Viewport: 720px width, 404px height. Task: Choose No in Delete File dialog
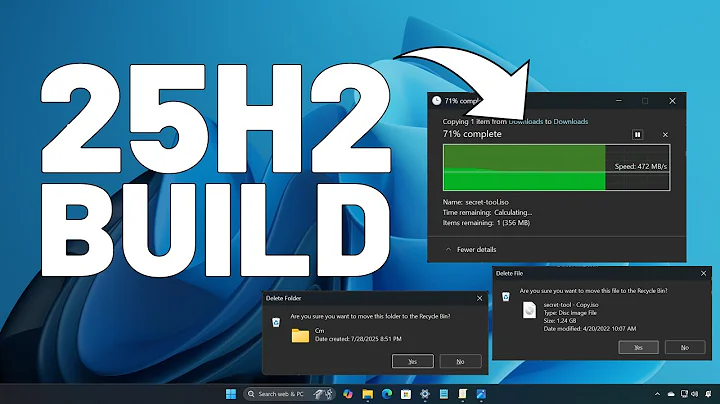(x=685, y=348)
